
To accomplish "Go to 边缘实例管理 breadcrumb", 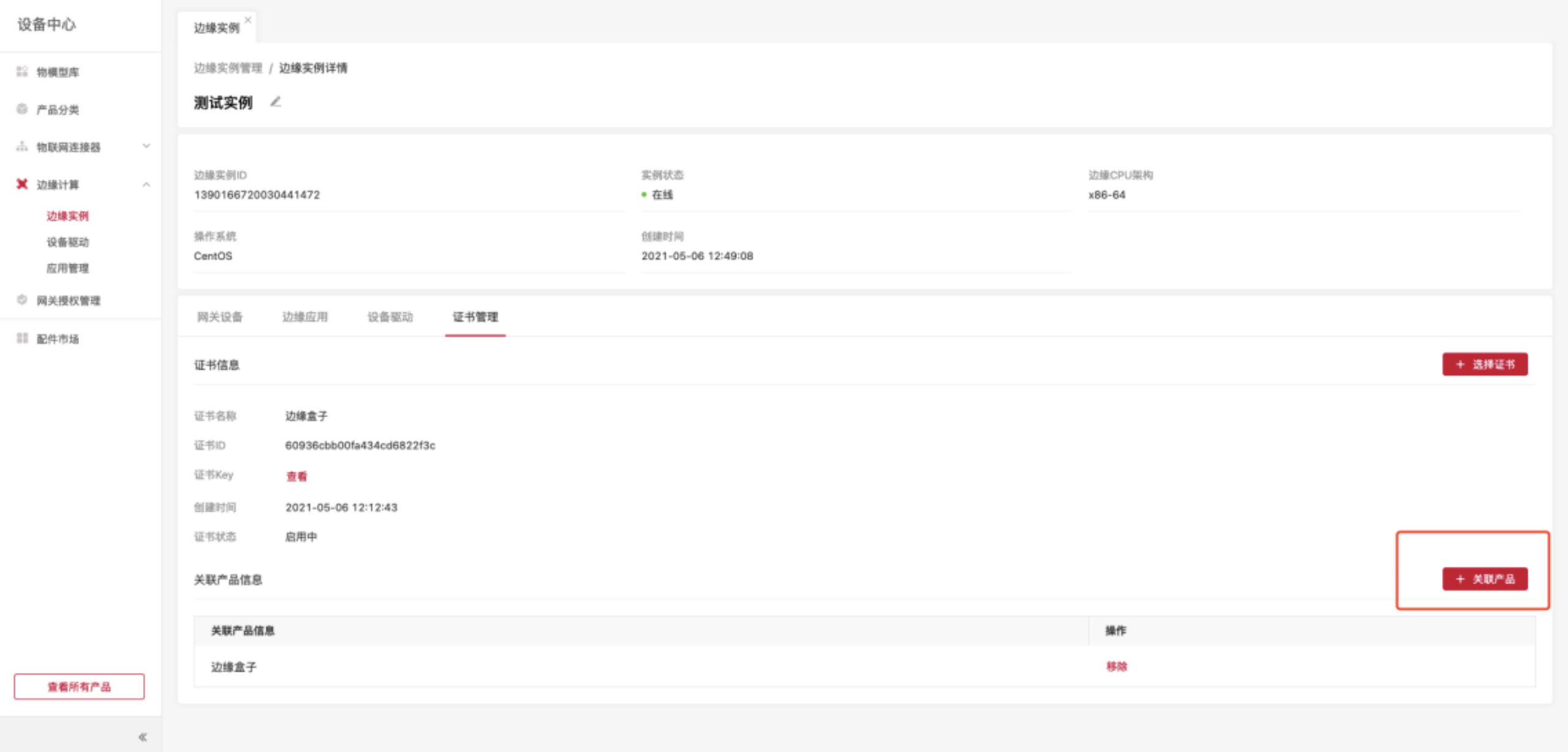I will (228, 68).
